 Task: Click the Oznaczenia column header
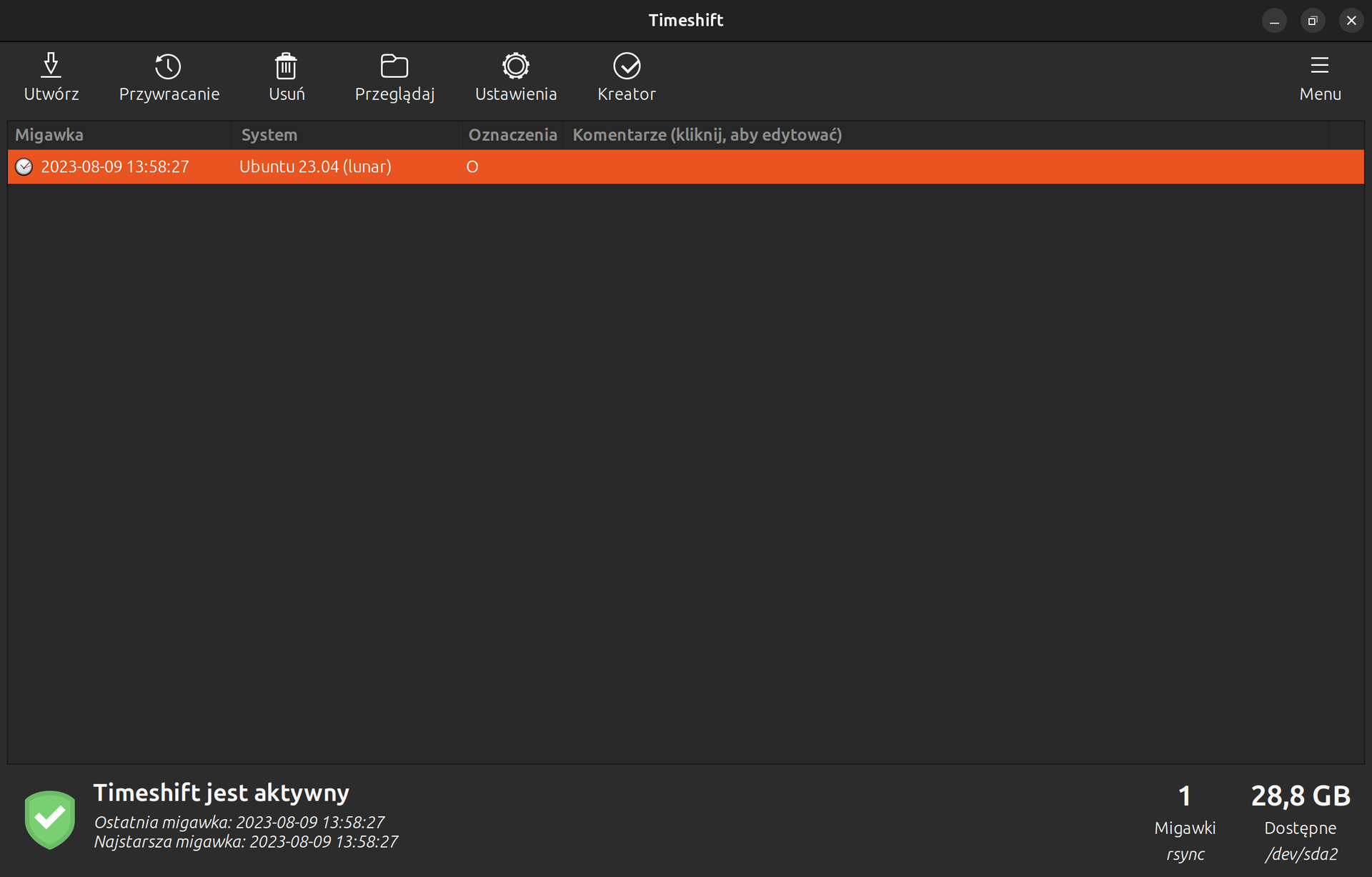[x=512, y=135]
